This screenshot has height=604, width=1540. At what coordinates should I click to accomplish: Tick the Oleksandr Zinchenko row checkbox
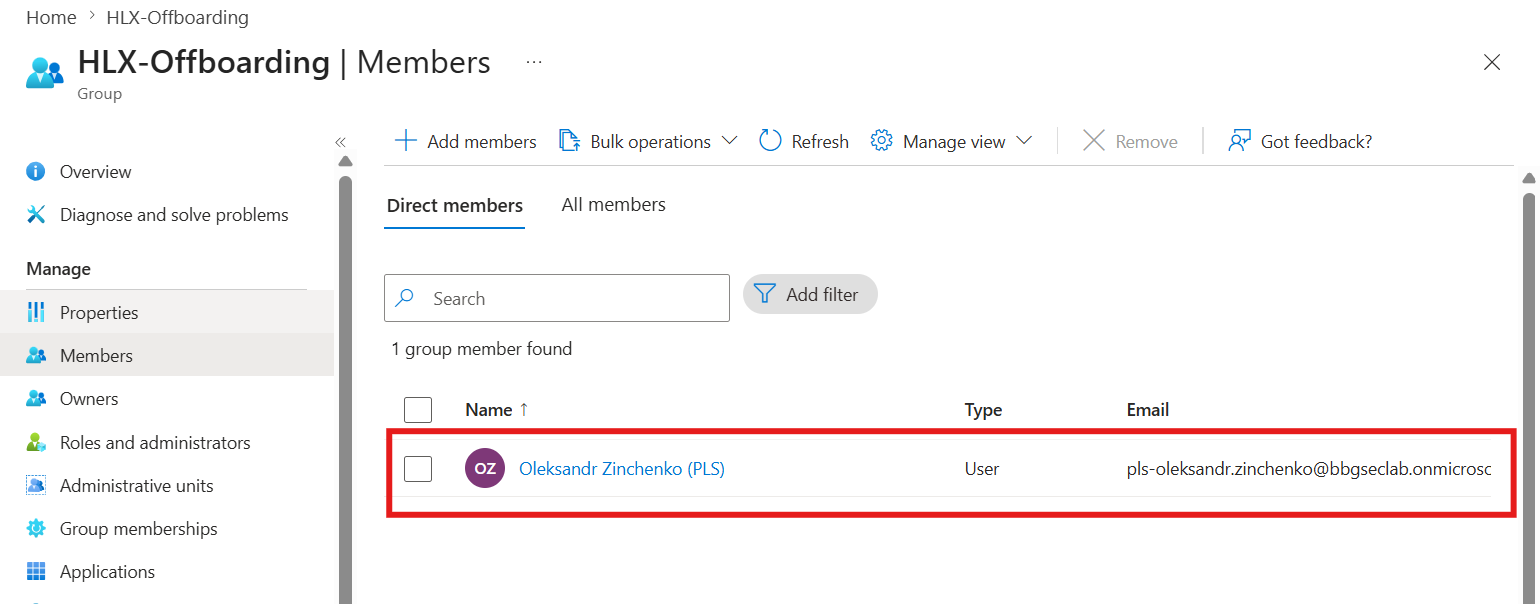coord(418,468)
